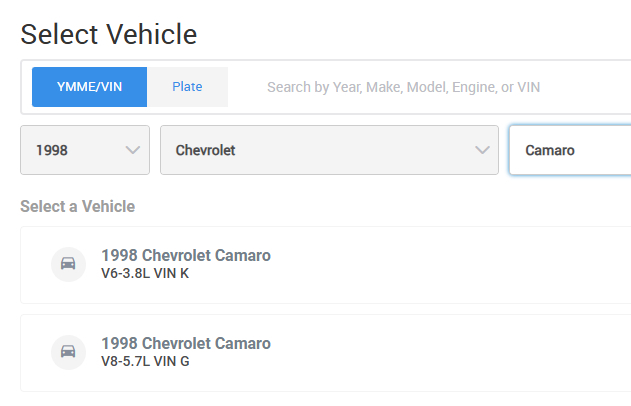Viewport: 631px width, 406px height.
Task: Click the V8-5.7L VIN G engine text
Action: point(145,361)
